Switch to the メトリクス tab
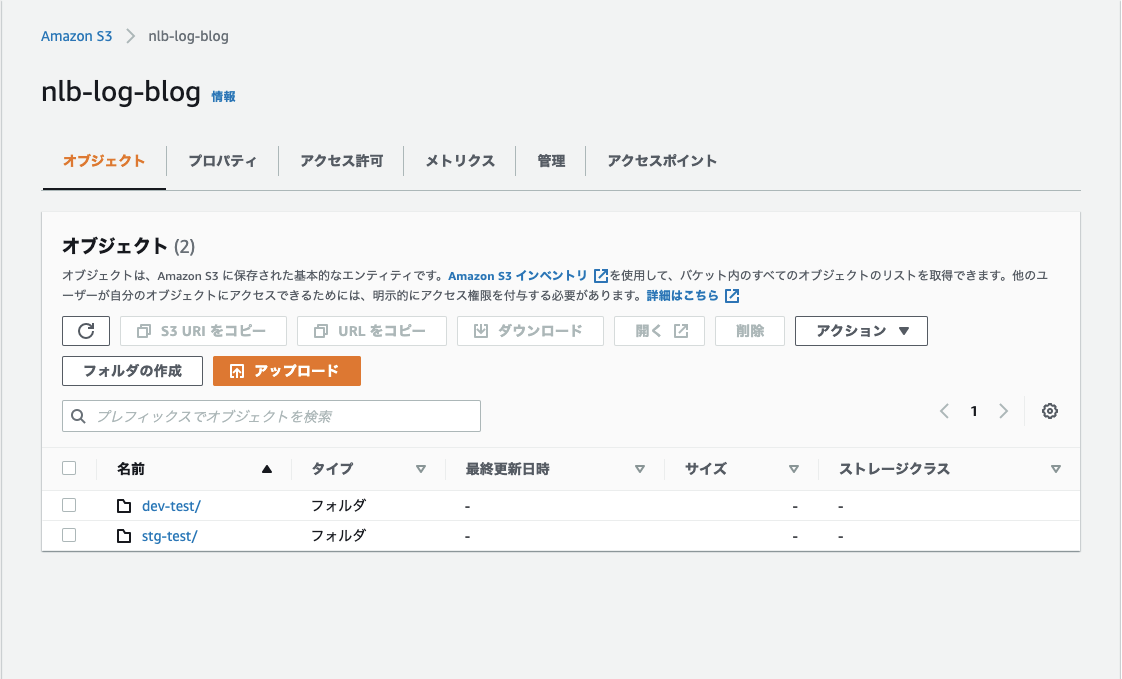1122x679 pixels. [459, 160]
